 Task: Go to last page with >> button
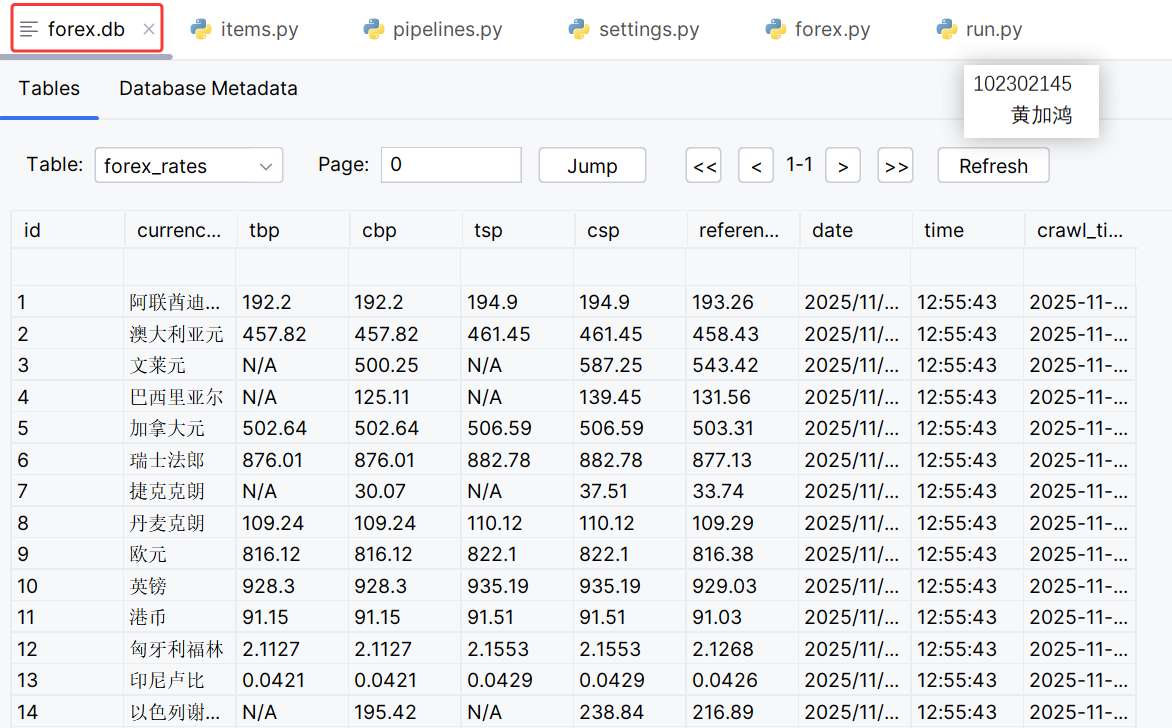click(x=895, y=165)
